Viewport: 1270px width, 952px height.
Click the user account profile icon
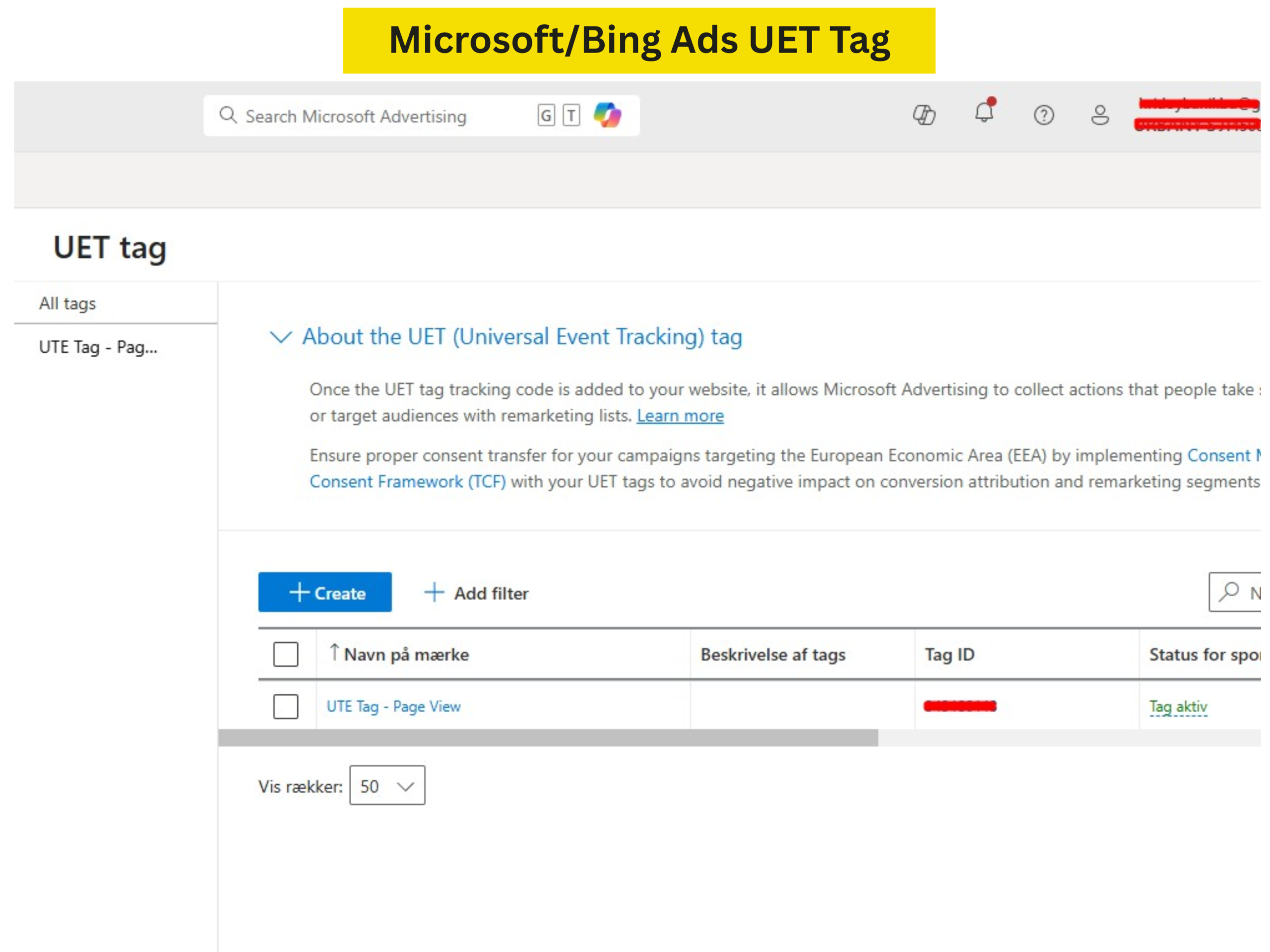(1099, 116)
